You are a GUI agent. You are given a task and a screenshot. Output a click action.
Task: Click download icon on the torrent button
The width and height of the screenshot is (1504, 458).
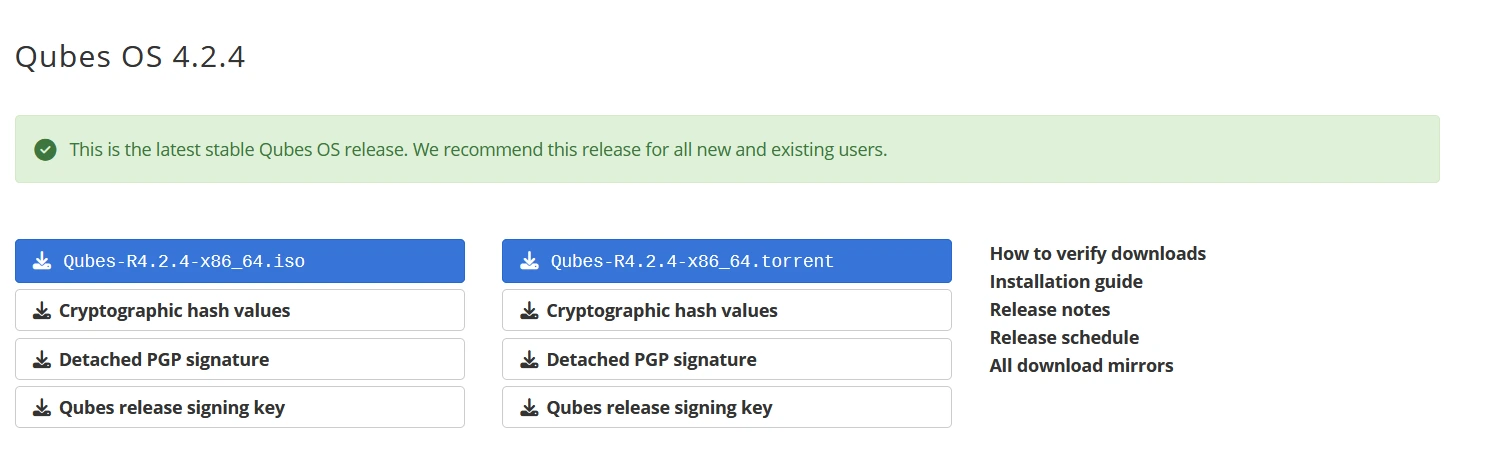[529, 262]
